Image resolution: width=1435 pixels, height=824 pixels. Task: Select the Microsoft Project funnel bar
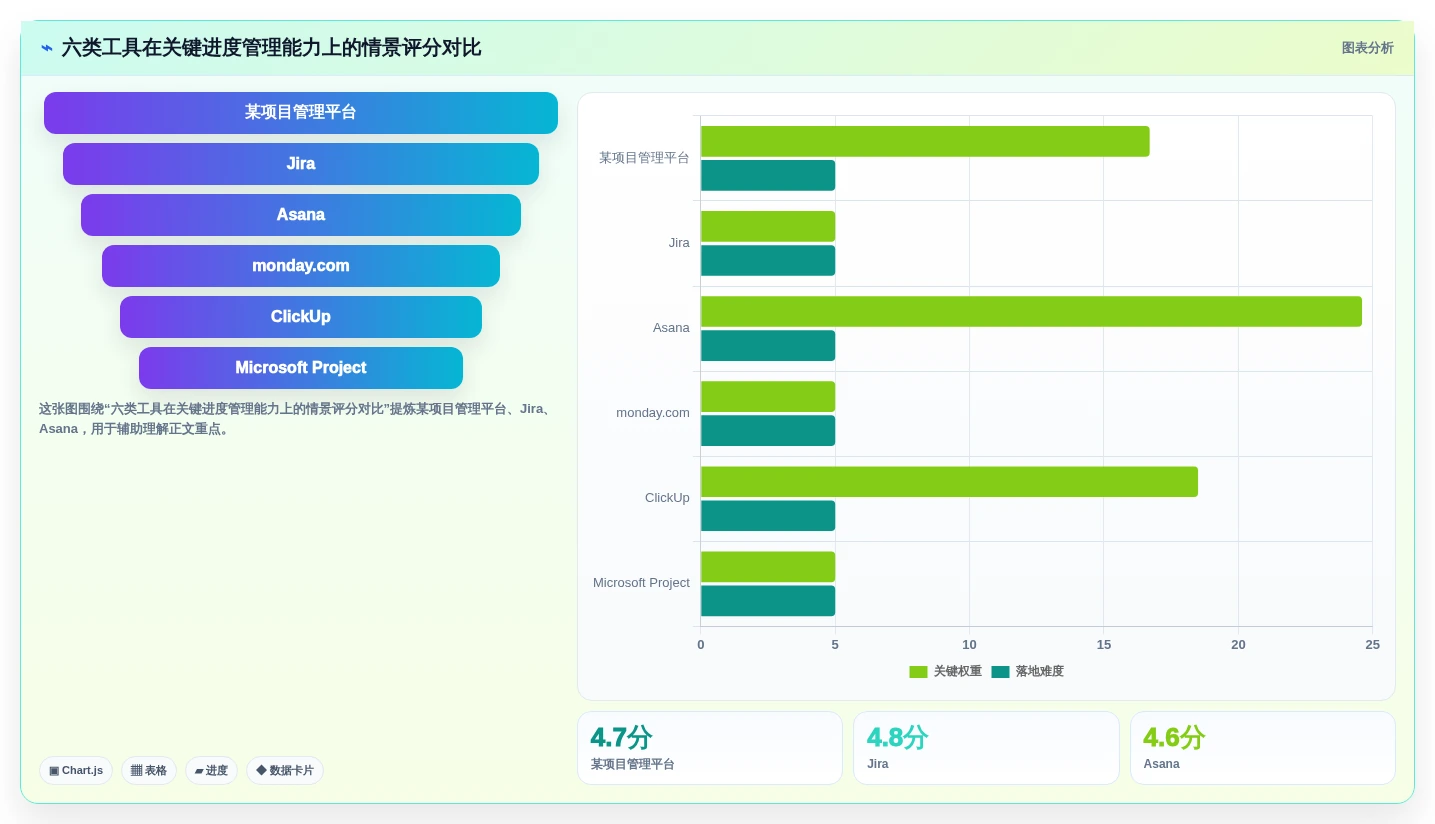tap(301, 368)
